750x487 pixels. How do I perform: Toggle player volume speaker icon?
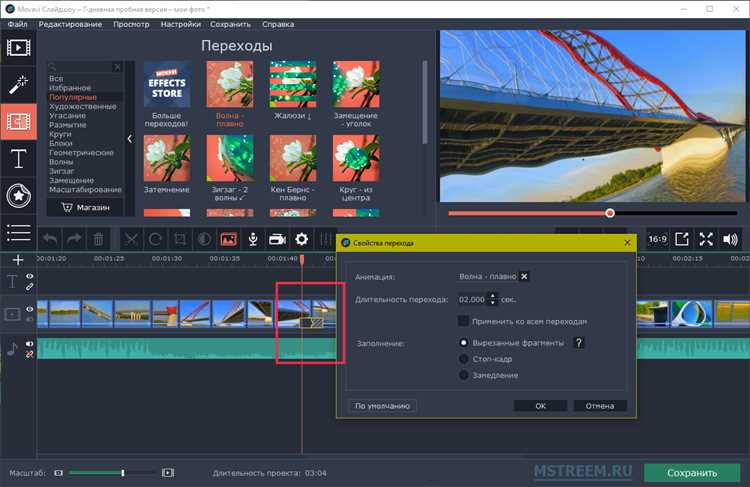click(731, 239)
